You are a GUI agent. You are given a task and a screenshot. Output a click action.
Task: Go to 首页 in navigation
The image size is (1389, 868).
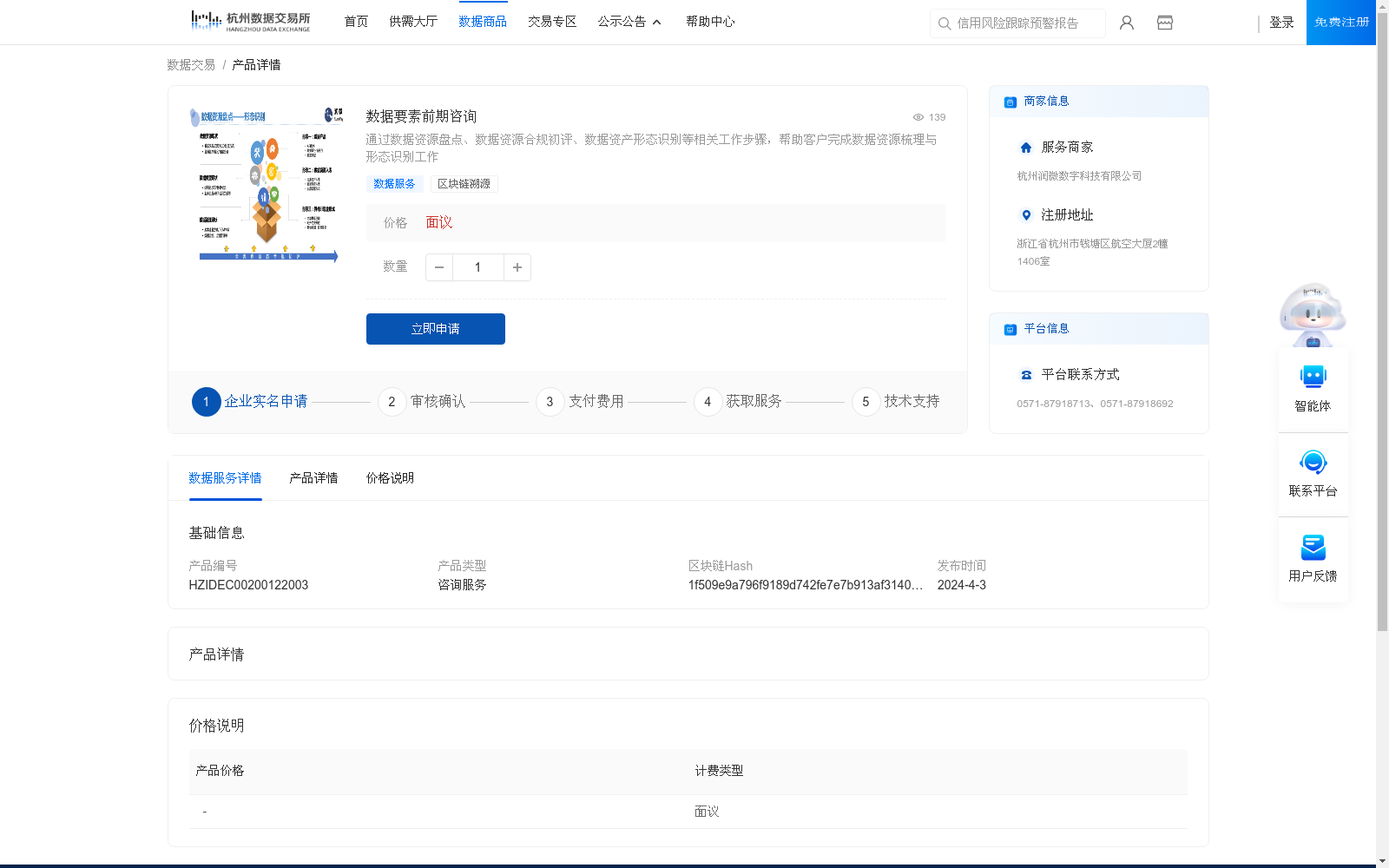click(356, 22)
